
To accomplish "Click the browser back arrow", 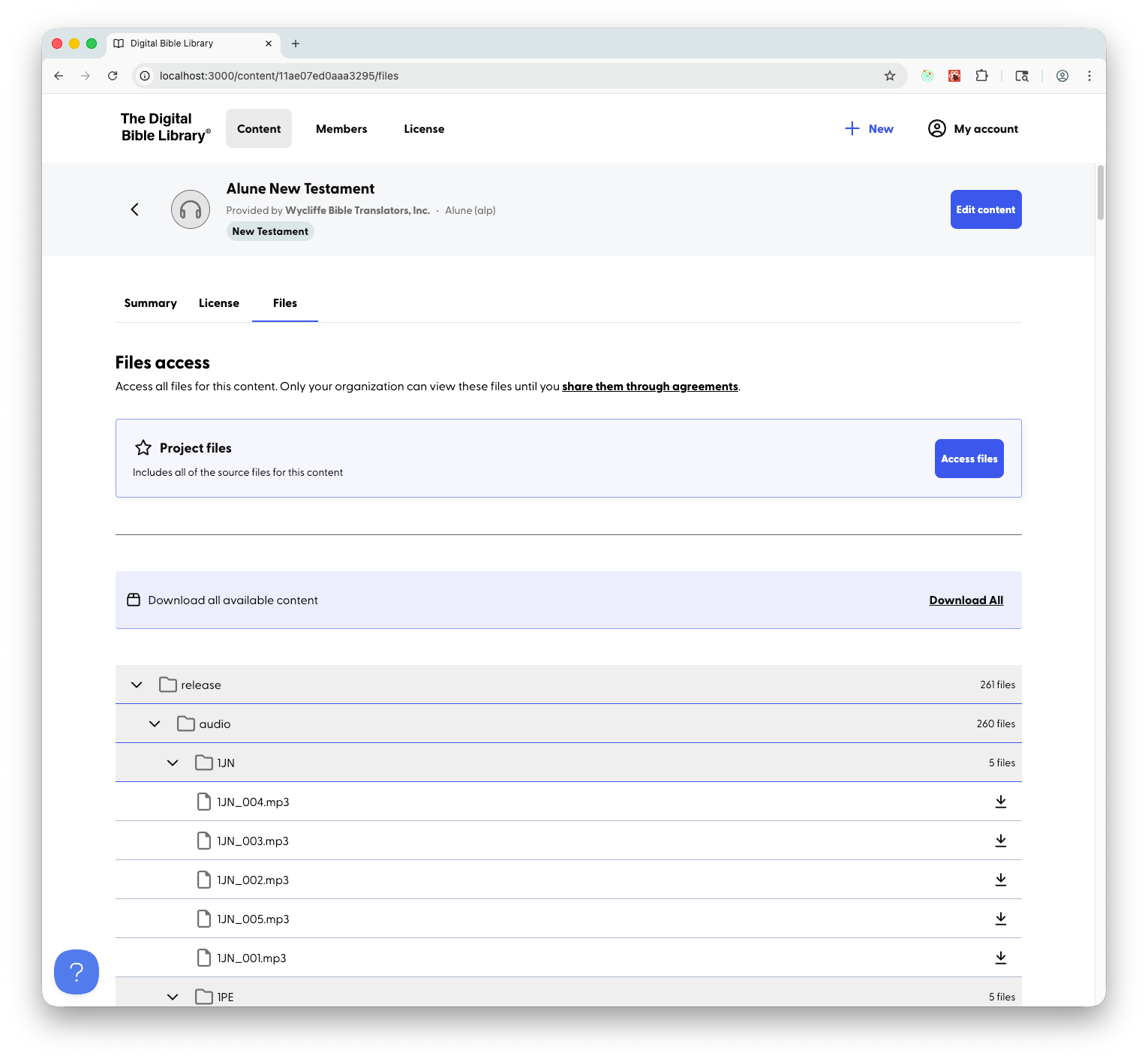I will coord(59,76).
